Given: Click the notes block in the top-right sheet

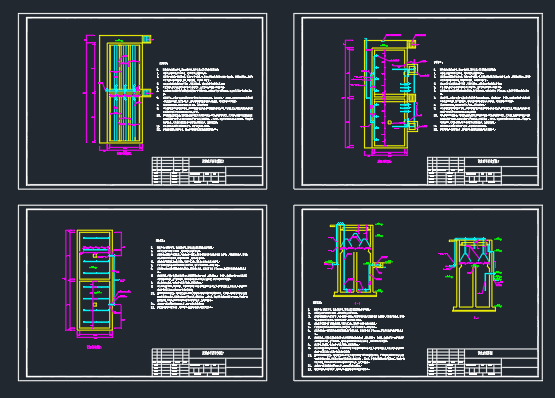Looking at the screenshot, I should [x=482, y=97].
